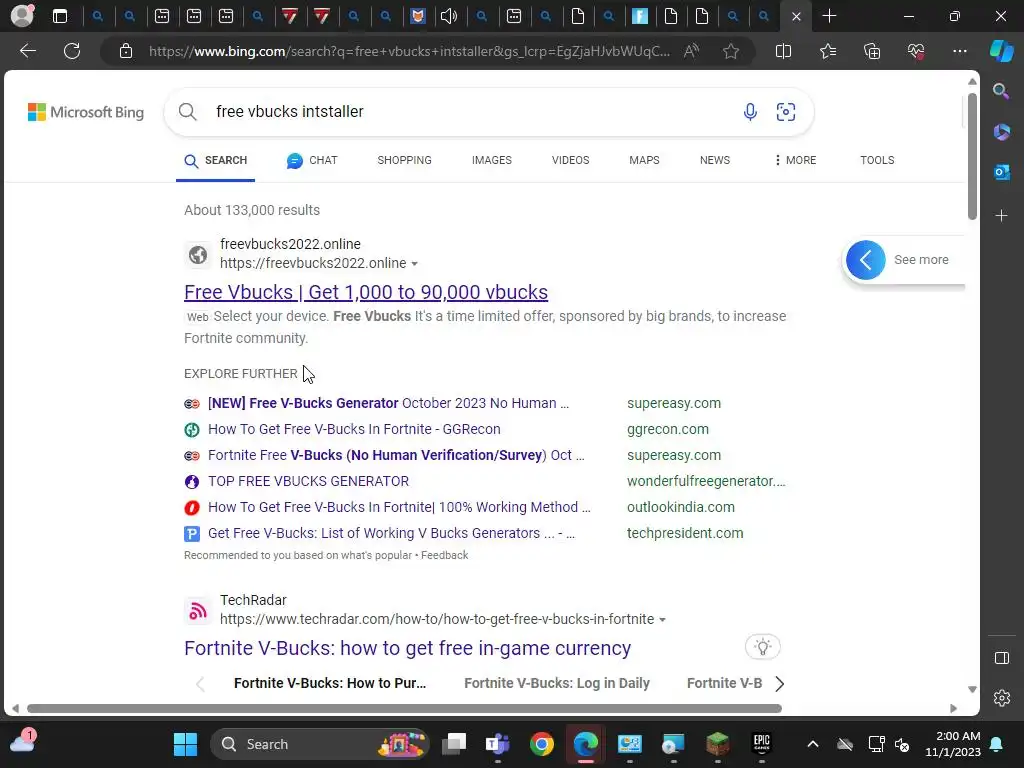The image size is (1024, 768).
Task: Open TechRadar lightbulb insights icon
Action: point(762,647)
